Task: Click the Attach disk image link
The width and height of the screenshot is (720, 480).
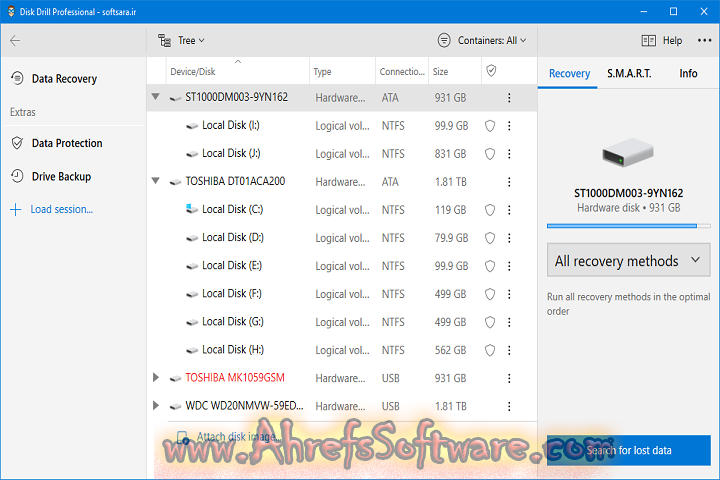Action: point(239,436)
